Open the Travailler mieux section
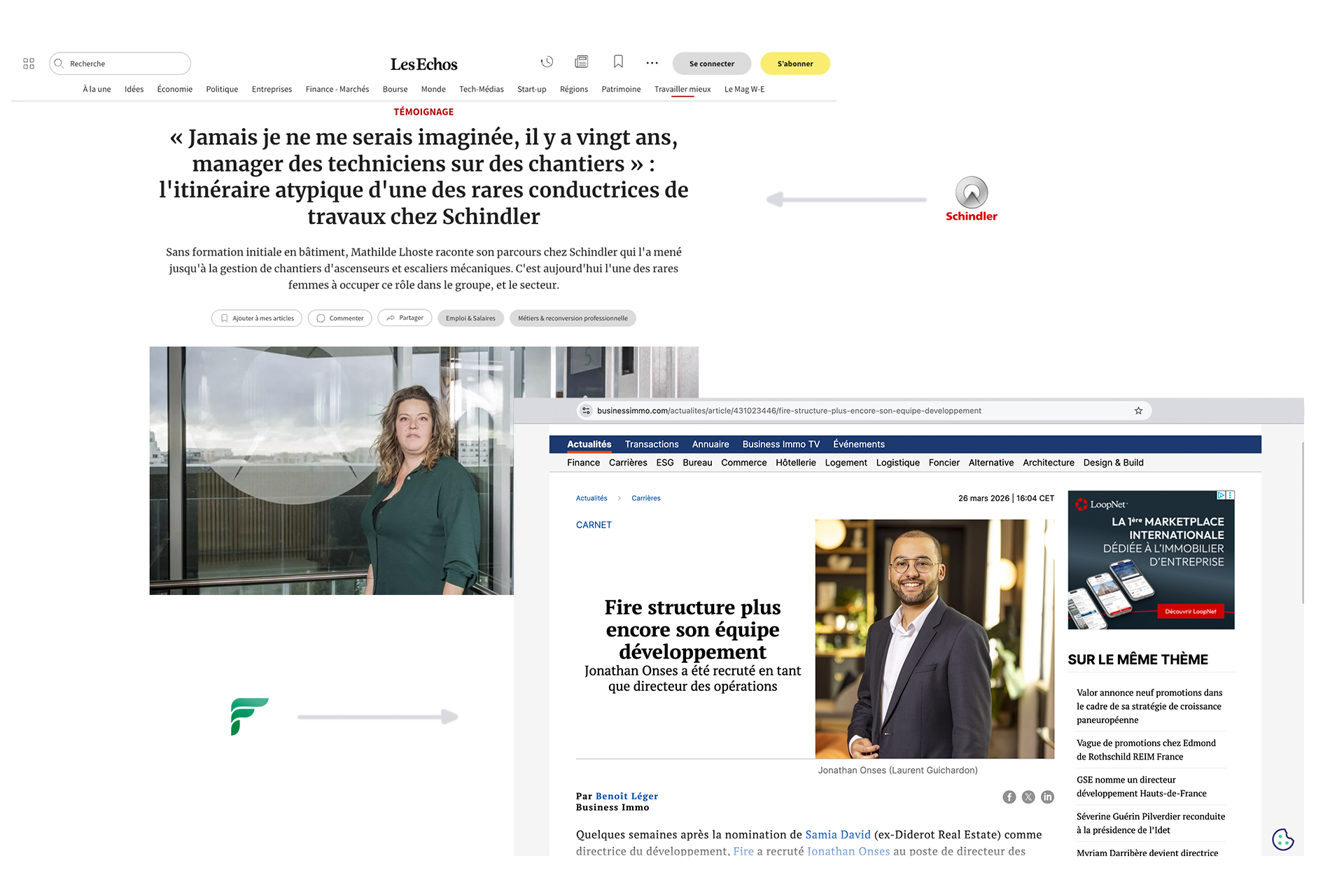 point(682,90)
